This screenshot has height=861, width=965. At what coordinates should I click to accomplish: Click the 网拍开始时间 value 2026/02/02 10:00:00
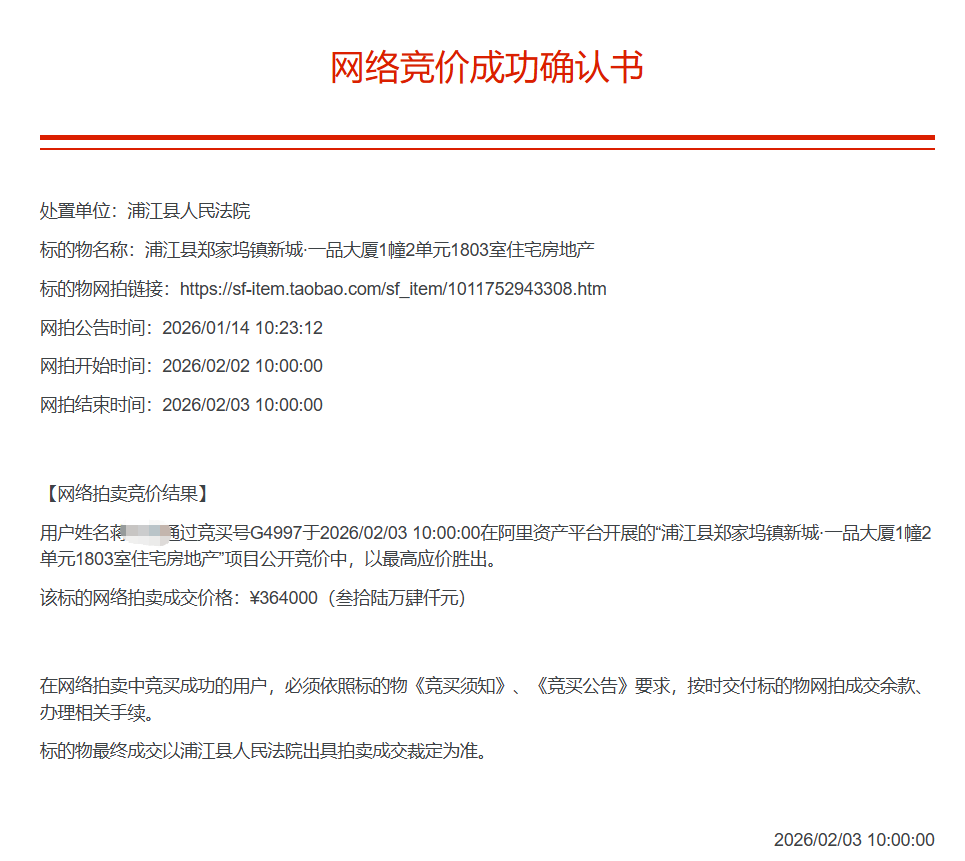(x=242, y=366)
